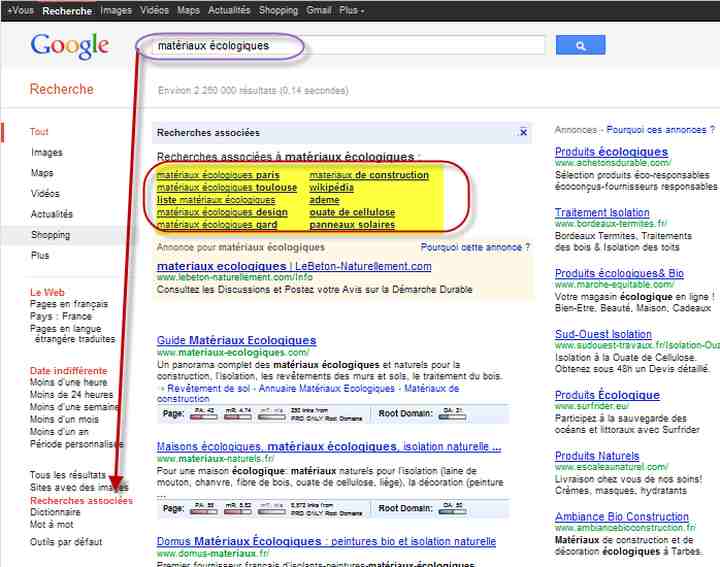Open Ambiance Bio Construction ad

[622, 516]
